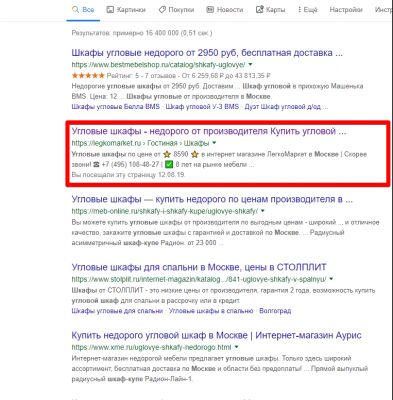This screenshot has width=393, height=400.
Task: Open result 'Угловые шкафы - недорого от производителя'
Action: coord(209,131)
